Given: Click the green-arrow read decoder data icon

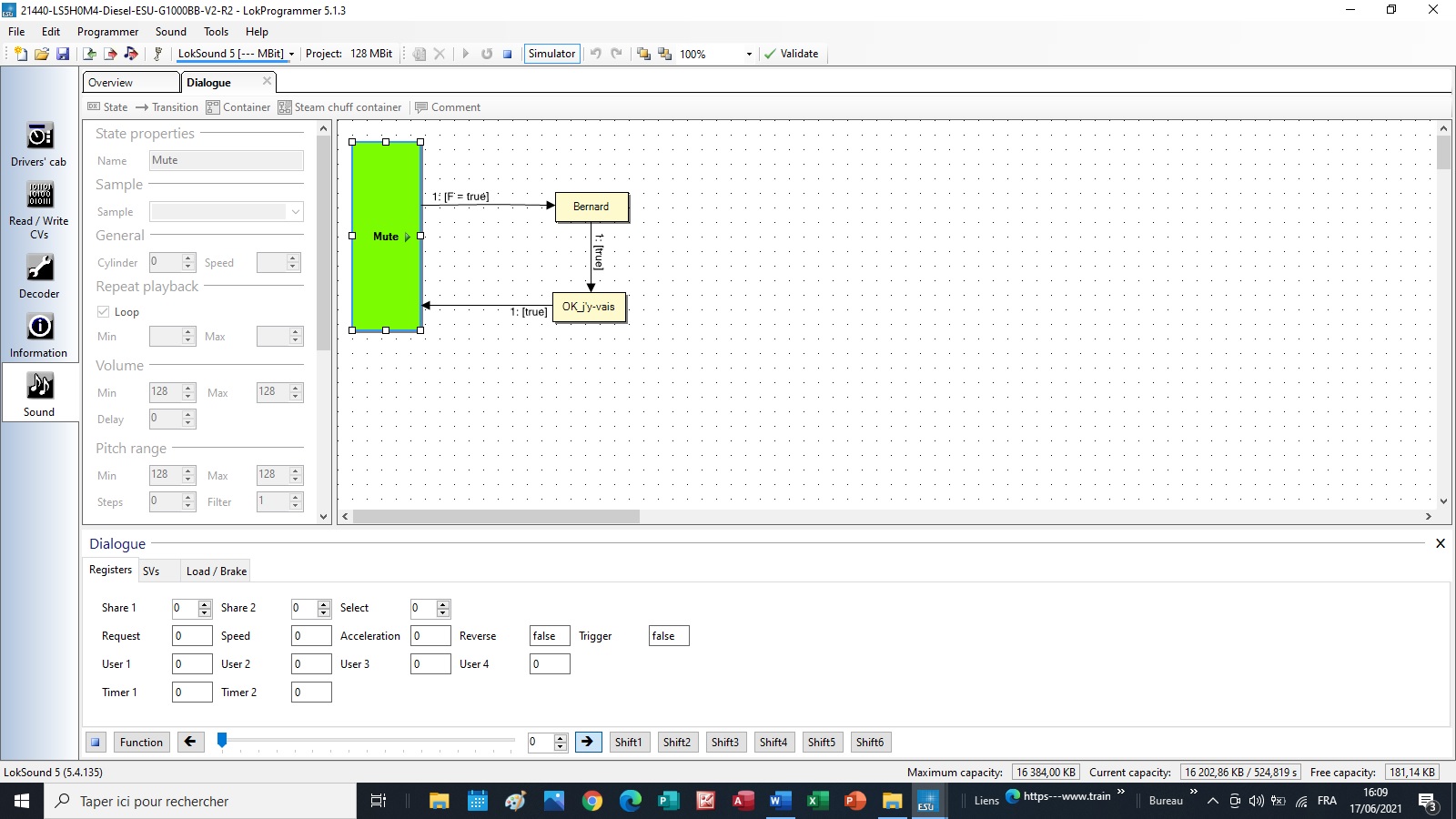Looking at the screenshot, I should pos(89,54).
